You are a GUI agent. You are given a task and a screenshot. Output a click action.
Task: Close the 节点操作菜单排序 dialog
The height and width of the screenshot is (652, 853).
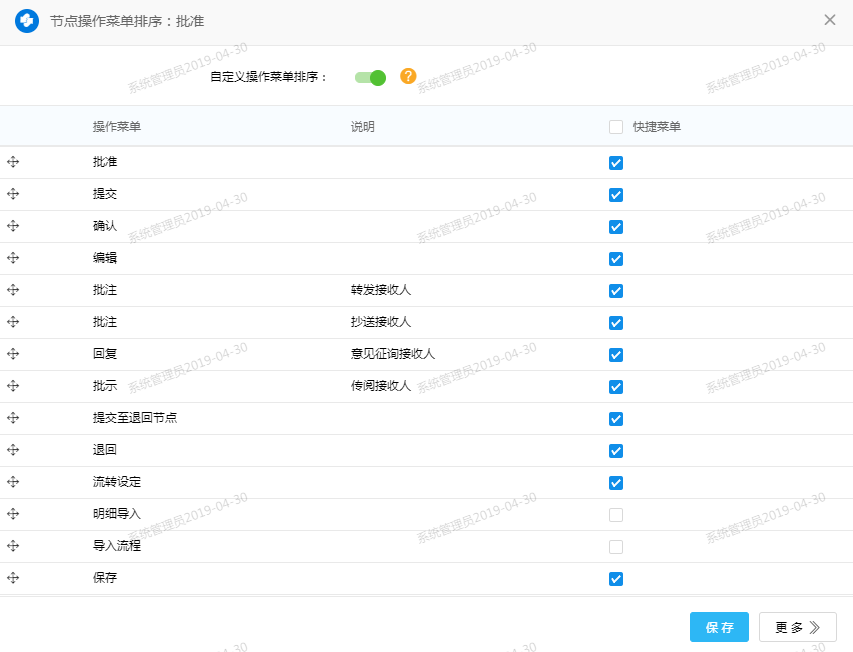[830, 20]
